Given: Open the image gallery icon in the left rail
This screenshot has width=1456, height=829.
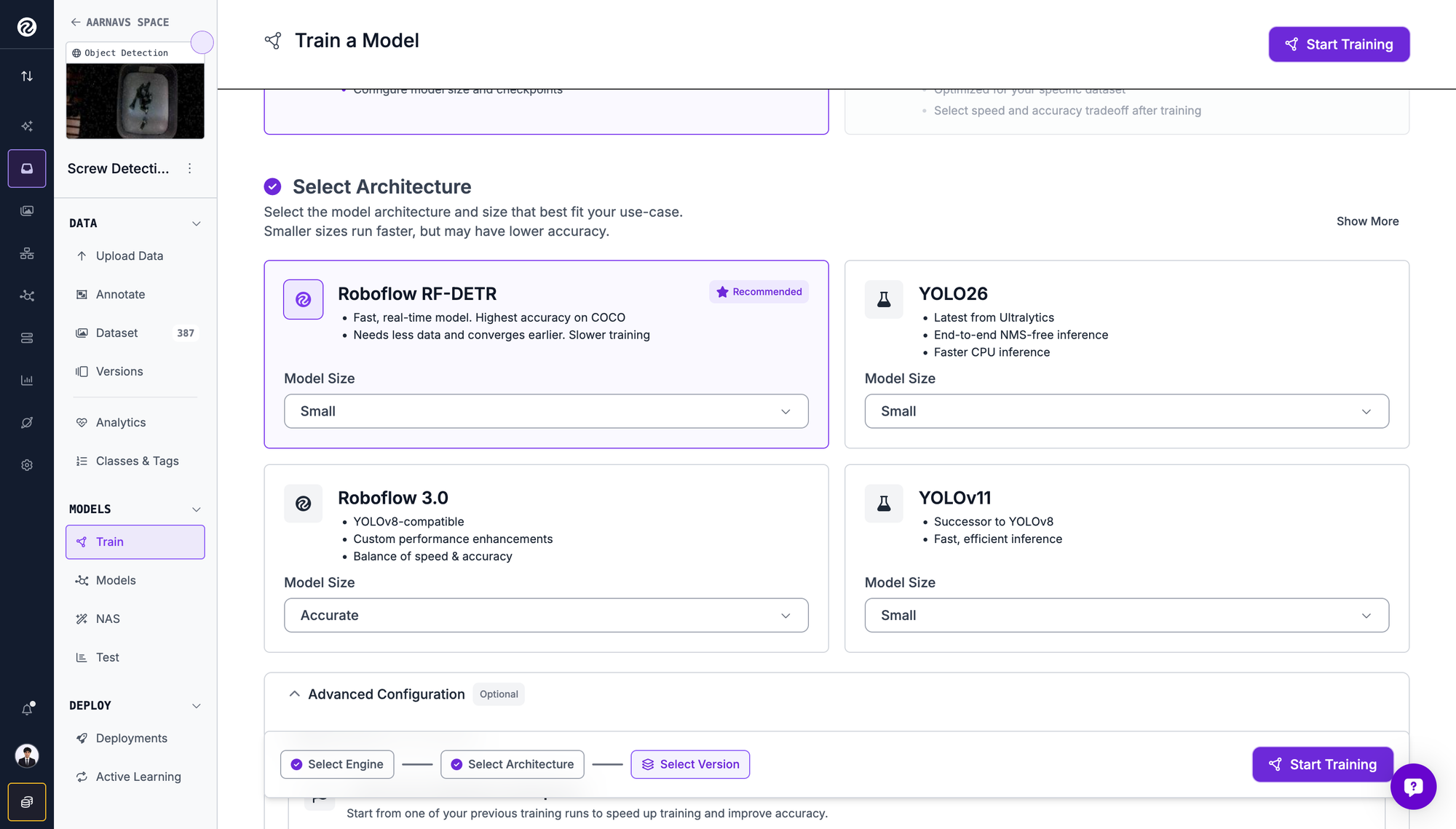Looking at the screenshot, I should (27, 211).
